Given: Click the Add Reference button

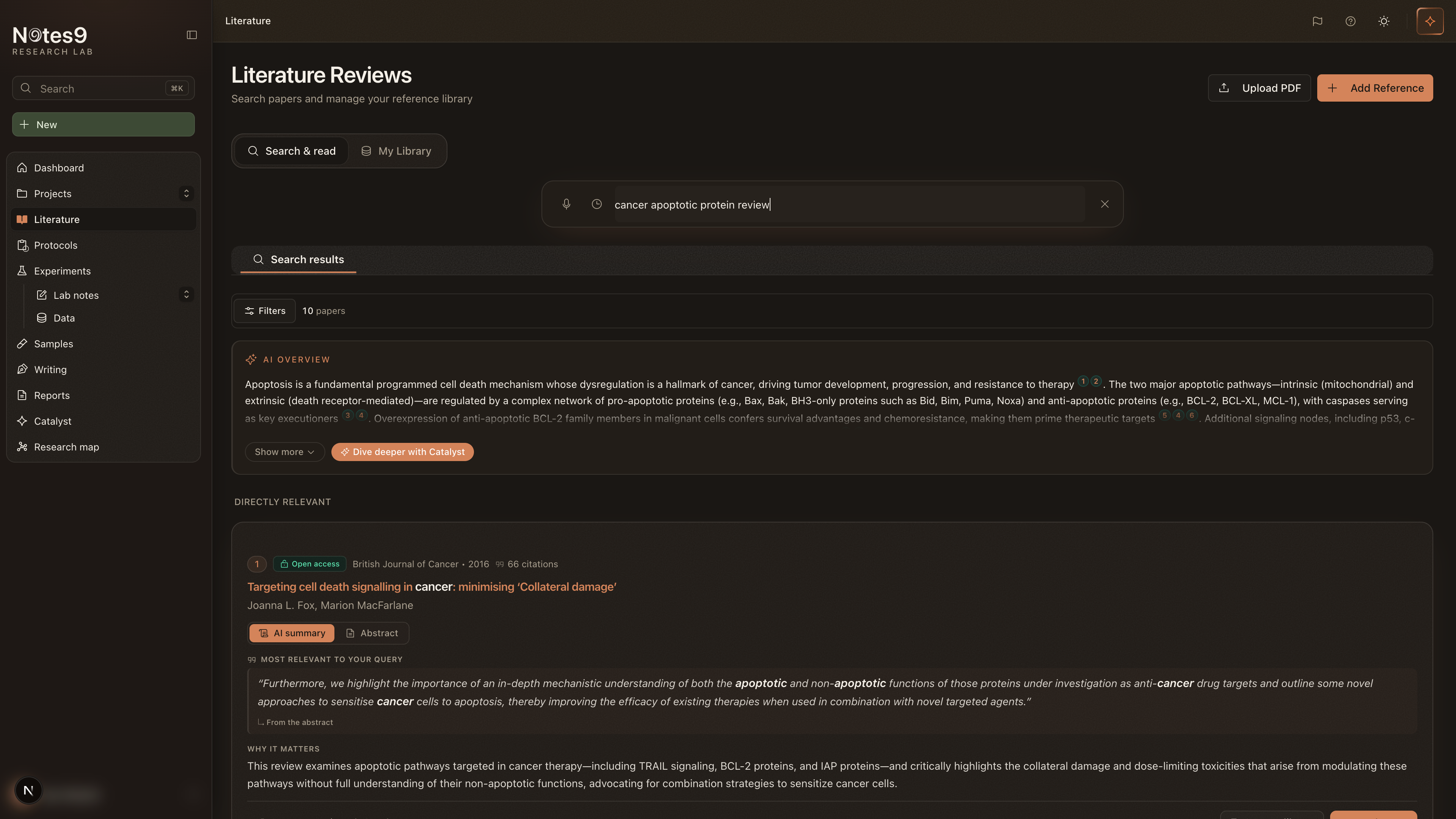Looking at the screenshot, I should (1374, 88).
